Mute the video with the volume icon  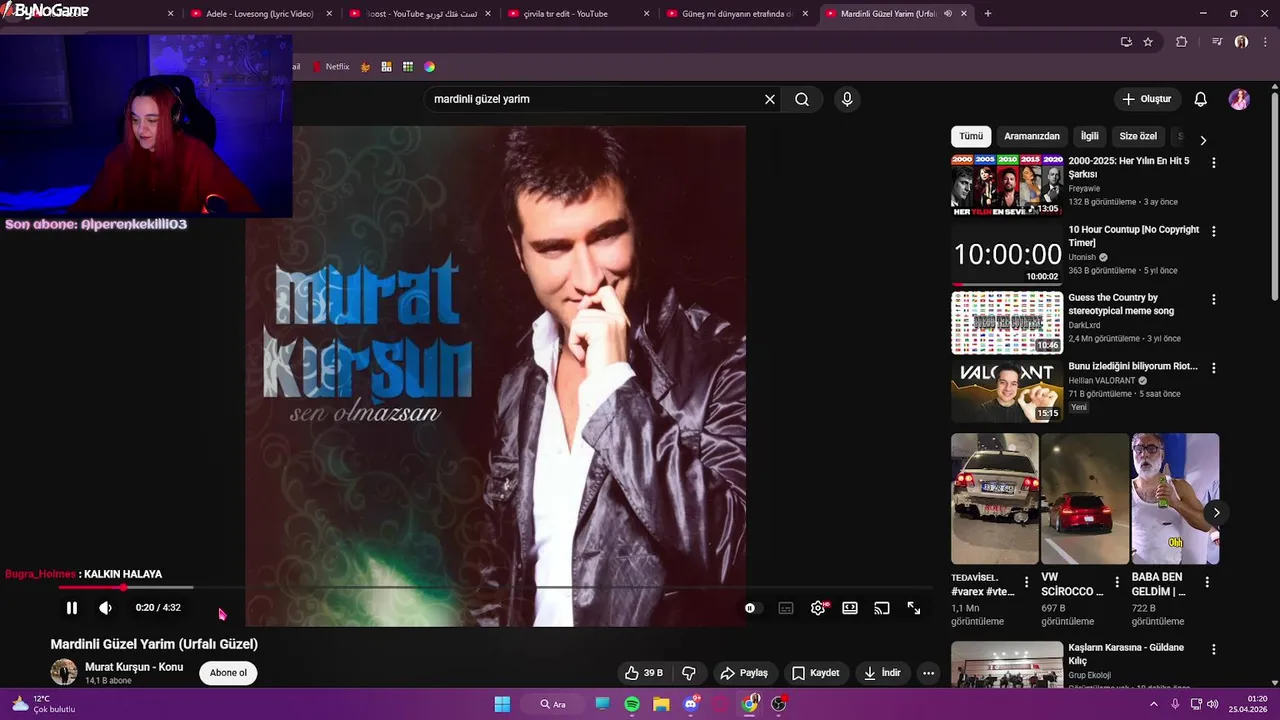(105, 608)
